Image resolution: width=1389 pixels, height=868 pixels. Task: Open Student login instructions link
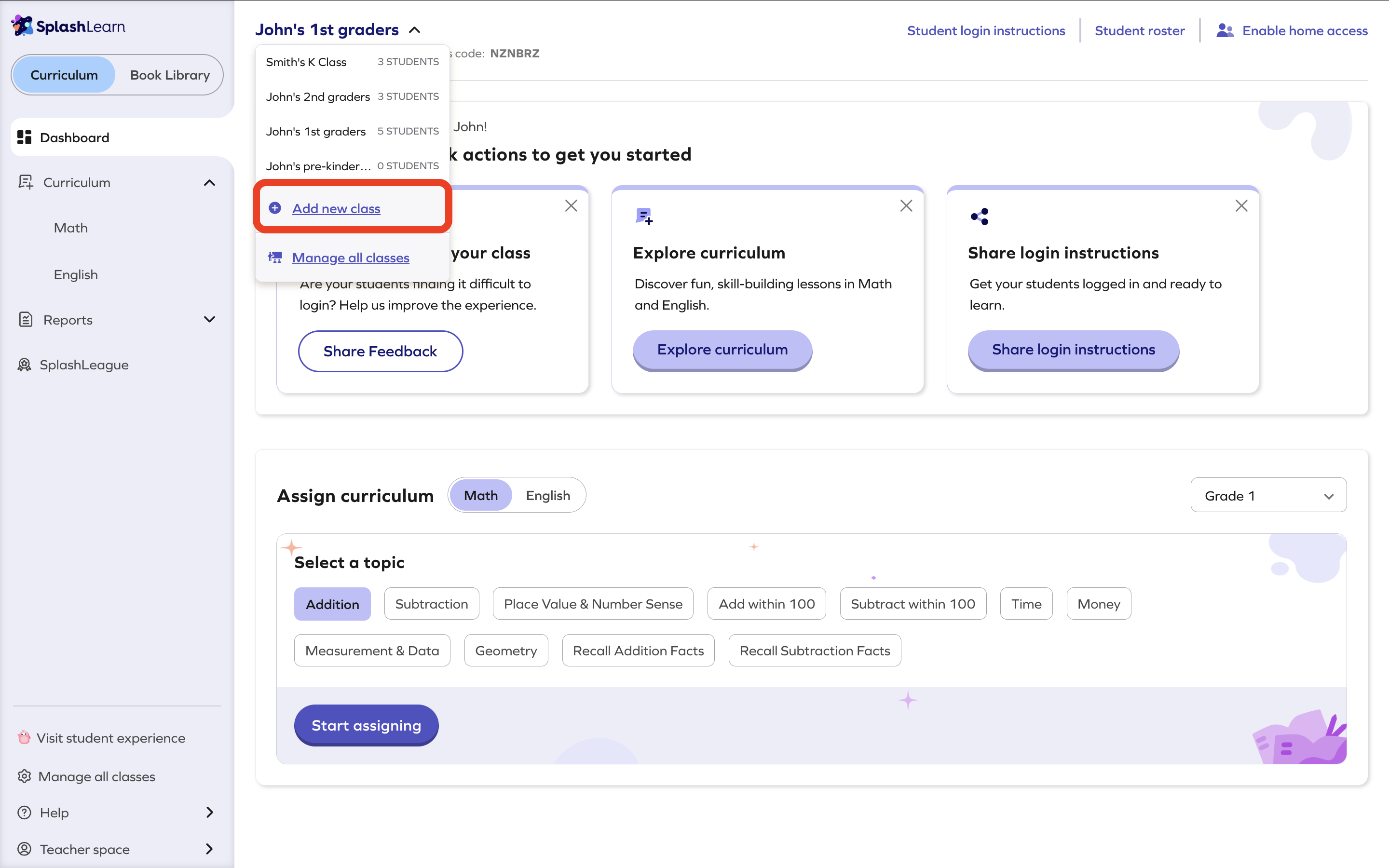[986, 30]
